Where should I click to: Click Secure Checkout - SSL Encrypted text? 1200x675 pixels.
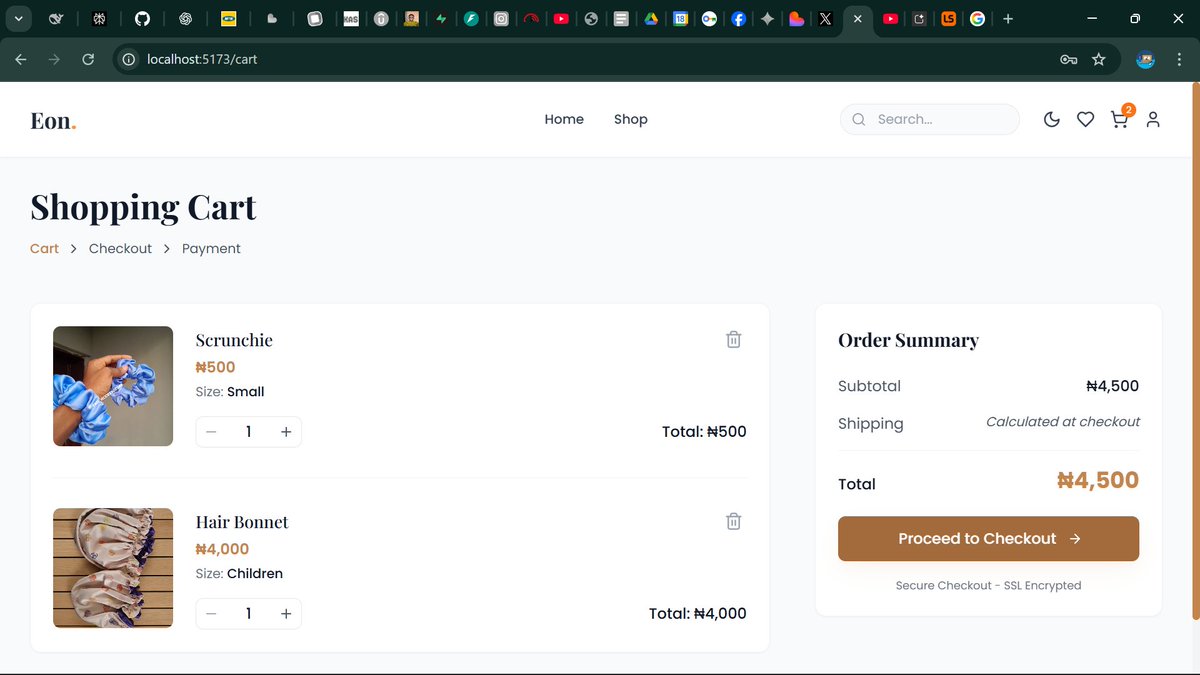pos(988,586)
